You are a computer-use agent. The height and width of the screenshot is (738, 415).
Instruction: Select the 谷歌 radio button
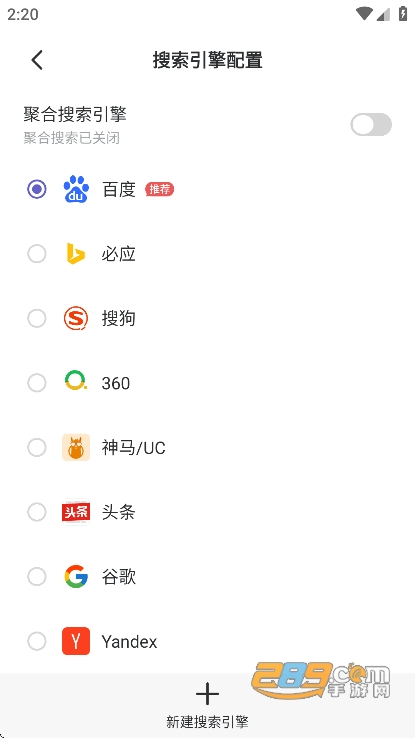click(37, 577)
